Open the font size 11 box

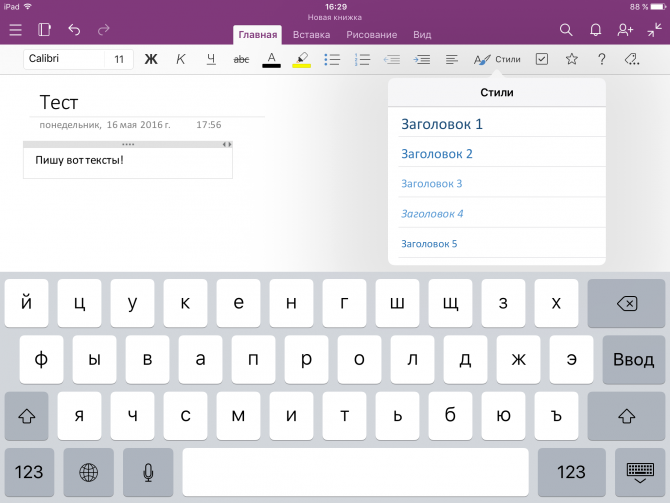(119, 59)
